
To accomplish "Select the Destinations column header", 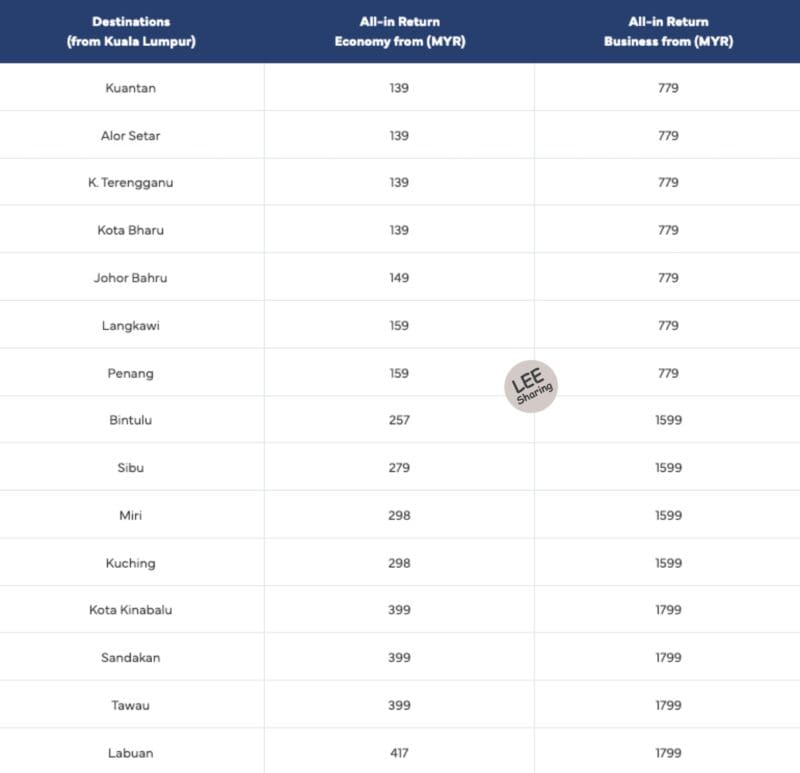I will 131,32.
